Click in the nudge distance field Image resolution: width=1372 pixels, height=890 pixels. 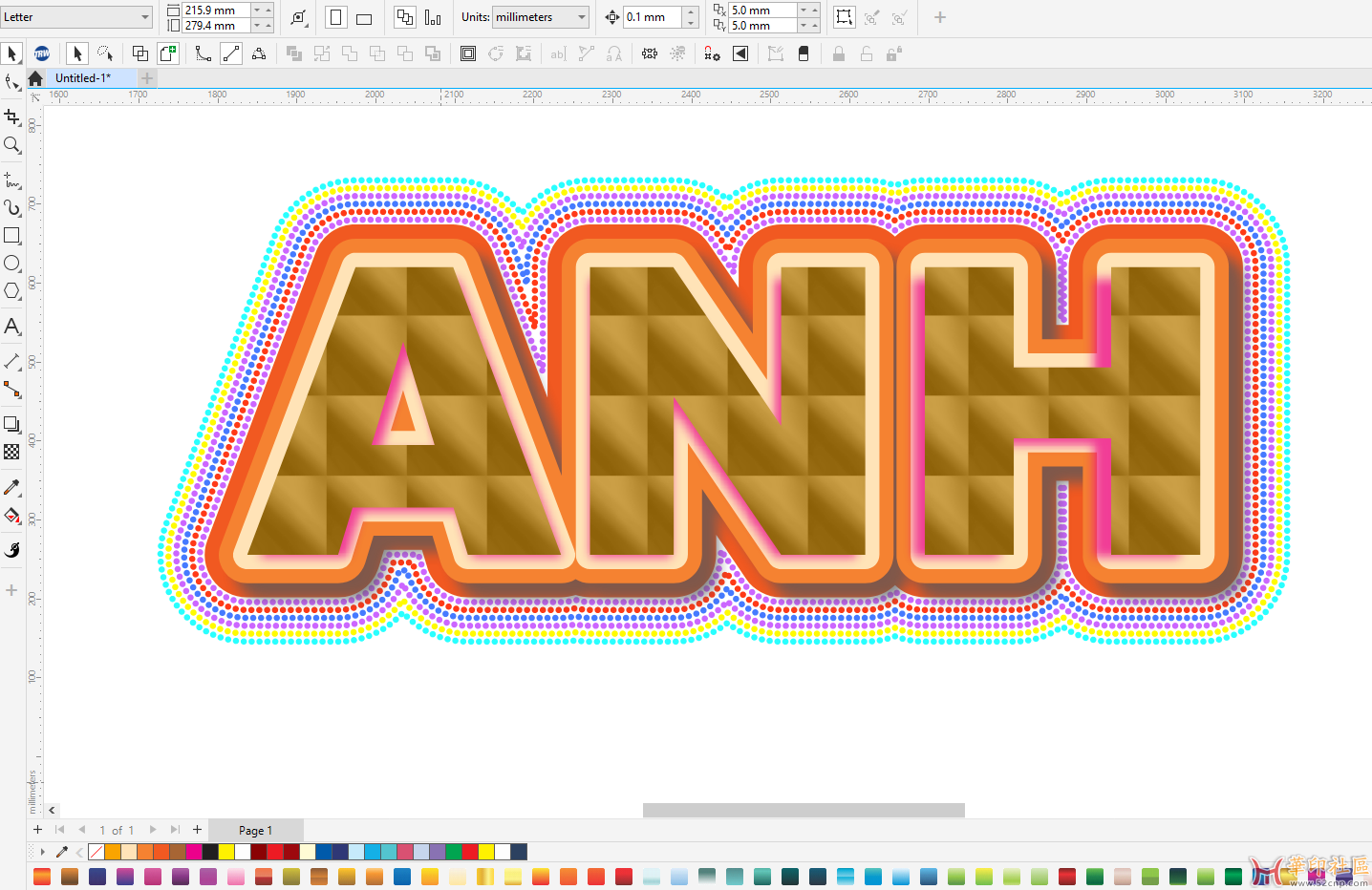tap(653, 17)
